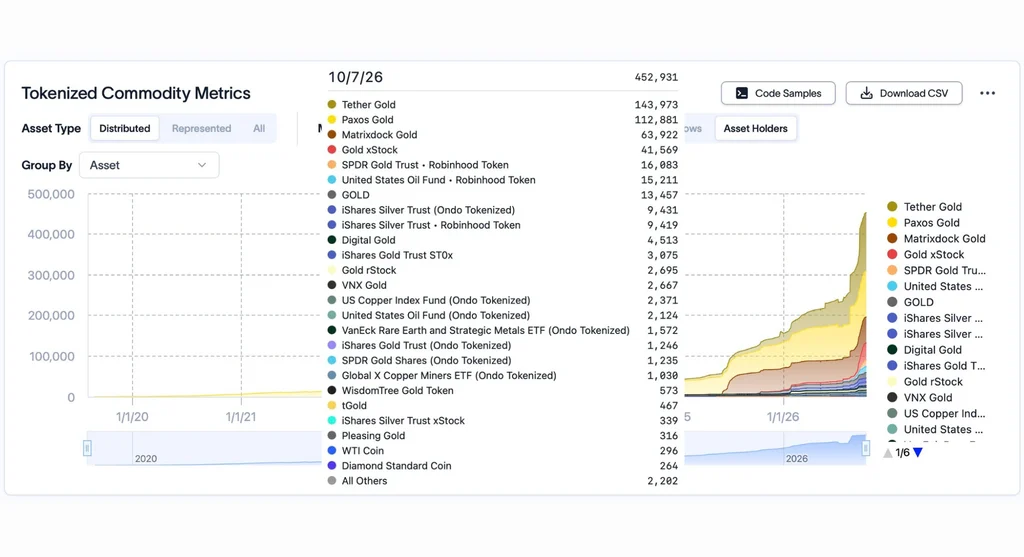Click the terminal icon in Code Samples

742,93
